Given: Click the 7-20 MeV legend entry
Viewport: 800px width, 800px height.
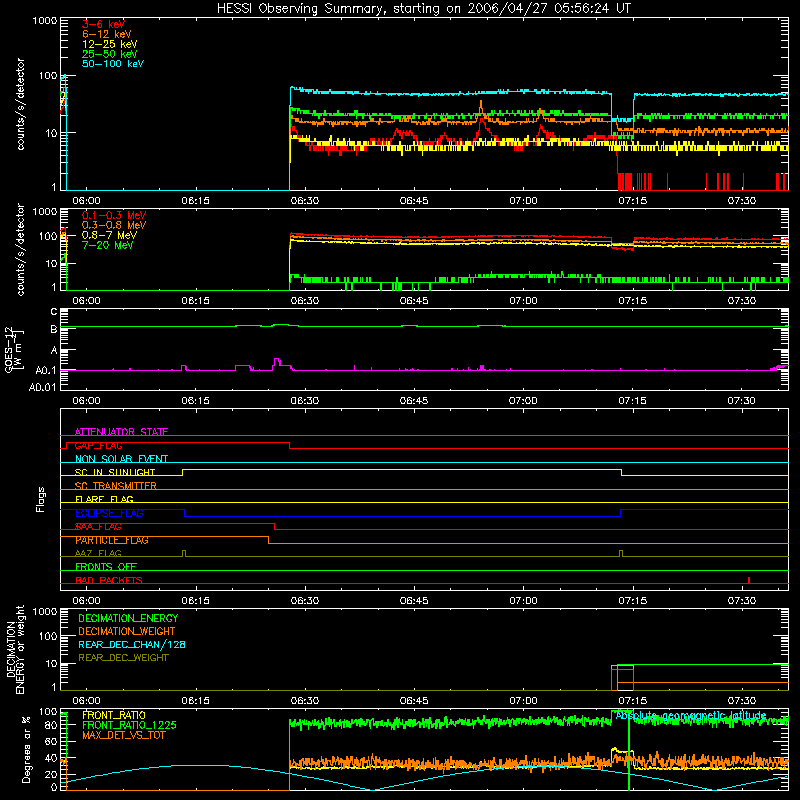Looking at the screenshot, I should point(107,245).
